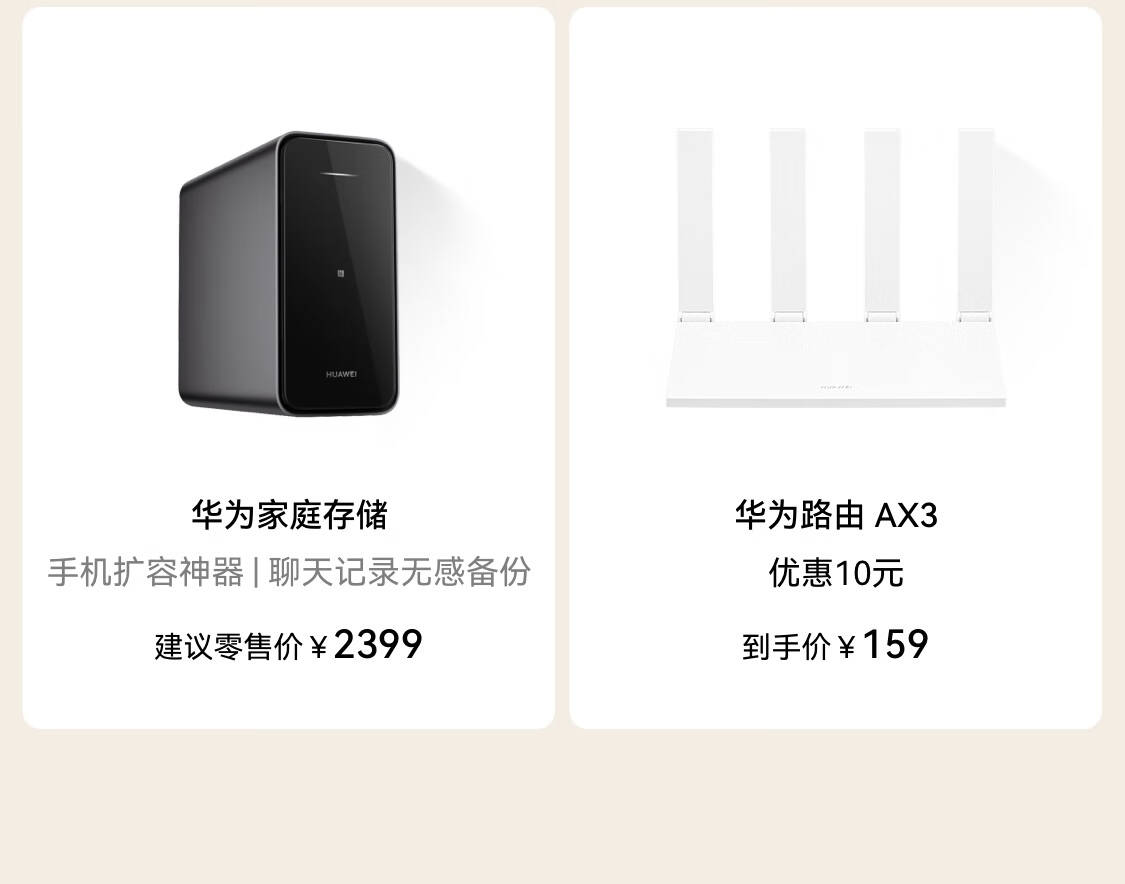Click the 聊天记录无感备份 description text
This screenshot has width=1125, height=884.
click(400, 572)
